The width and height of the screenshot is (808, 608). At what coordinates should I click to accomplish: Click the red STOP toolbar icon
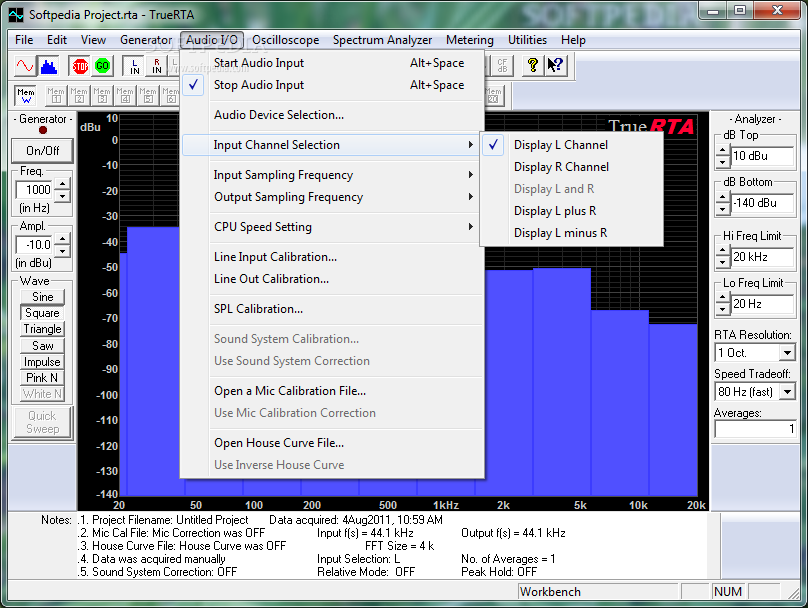pyautogui.click(x=80, y=66)
